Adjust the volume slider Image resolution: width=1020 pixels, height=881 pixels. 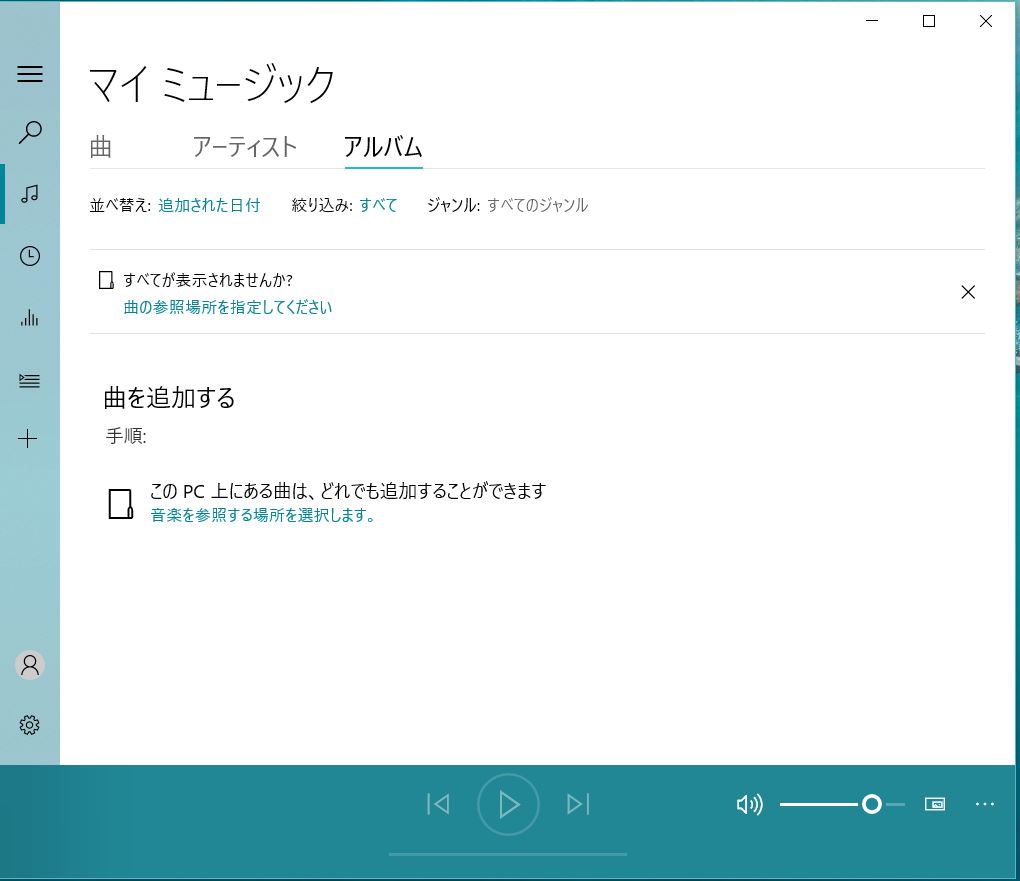click(x=842, y=805)
